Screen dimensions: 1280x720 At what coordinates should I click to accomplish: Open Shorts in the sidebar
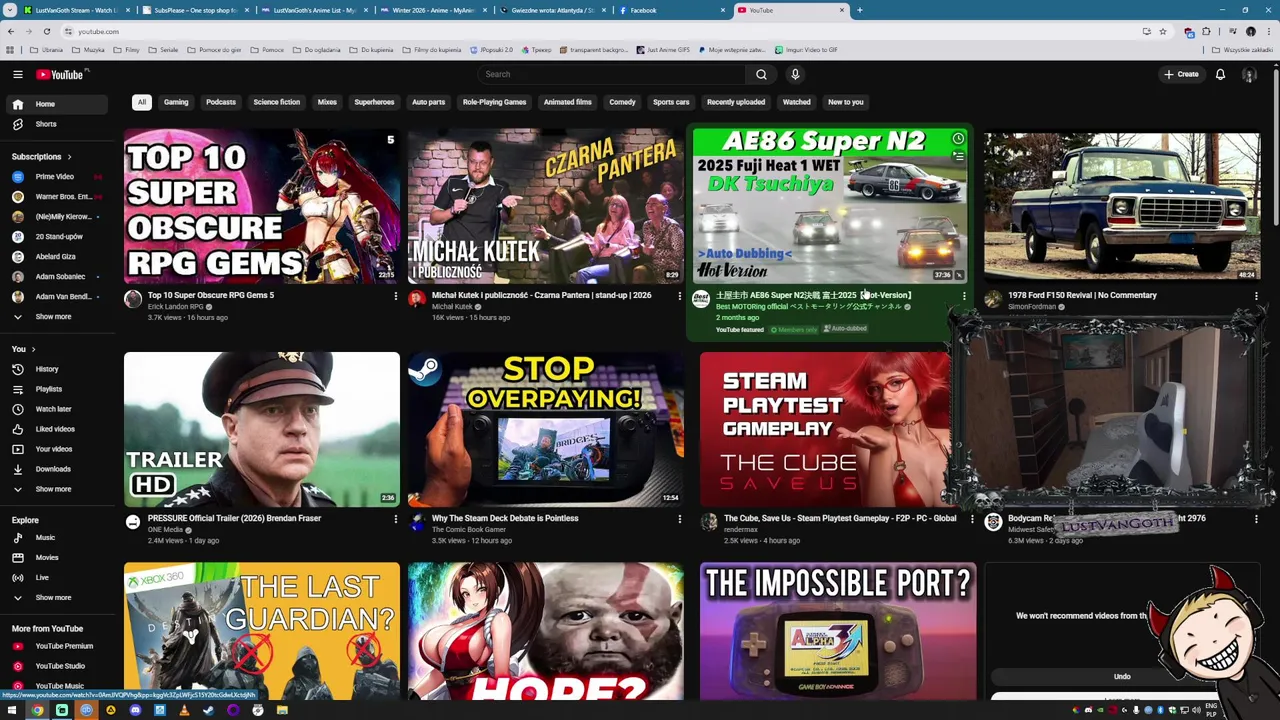click(55, 124)
